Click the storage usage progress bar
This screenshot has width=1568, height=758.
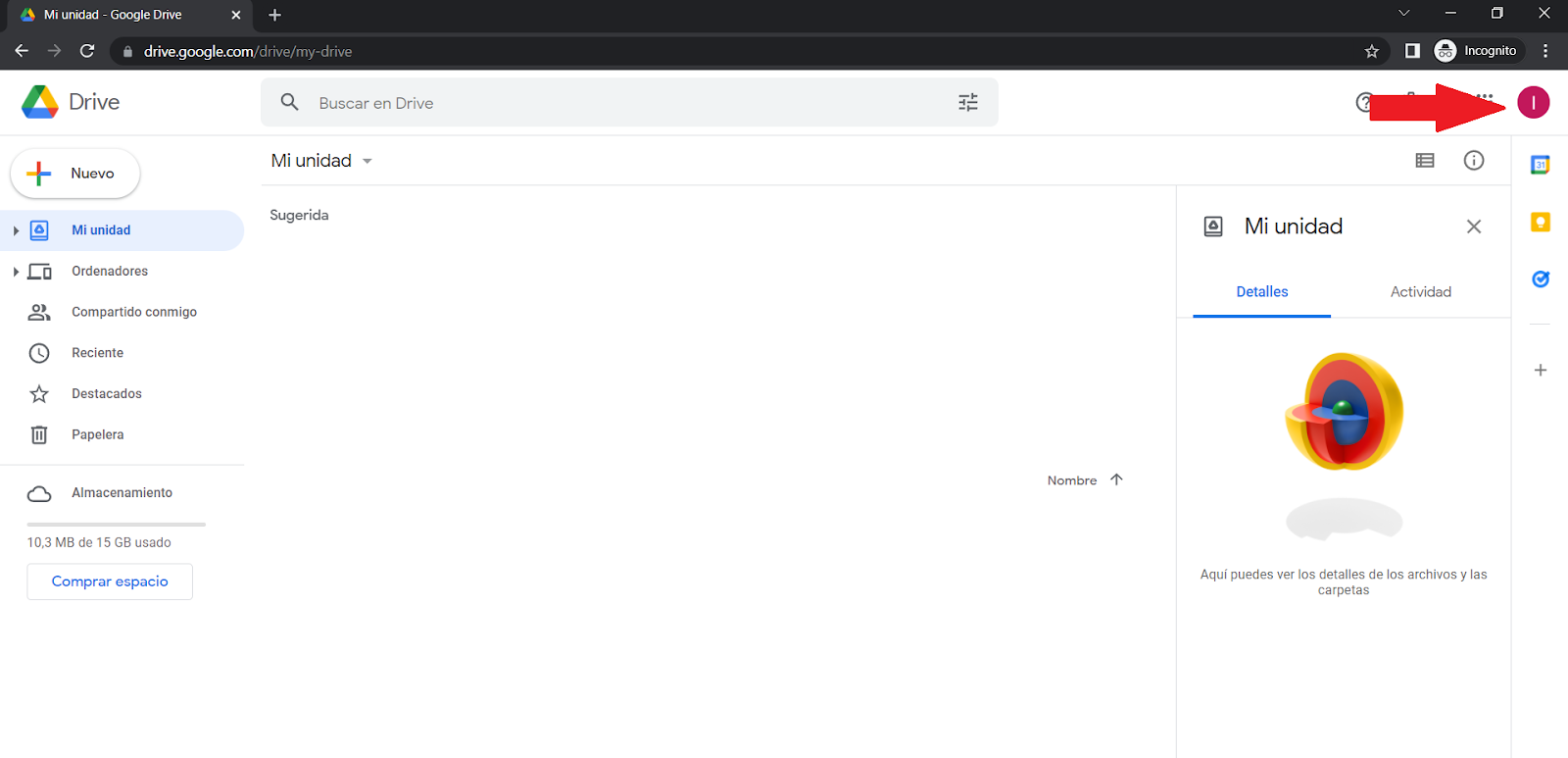(117, 525)
